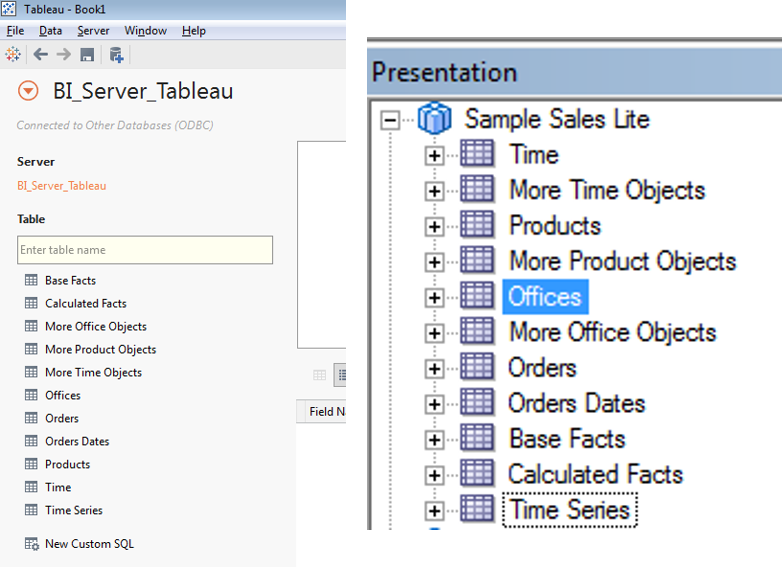Click the Enter table name field
Image resolution: width=782 pixels, height=567 pixels.
(x=145, y=250)
